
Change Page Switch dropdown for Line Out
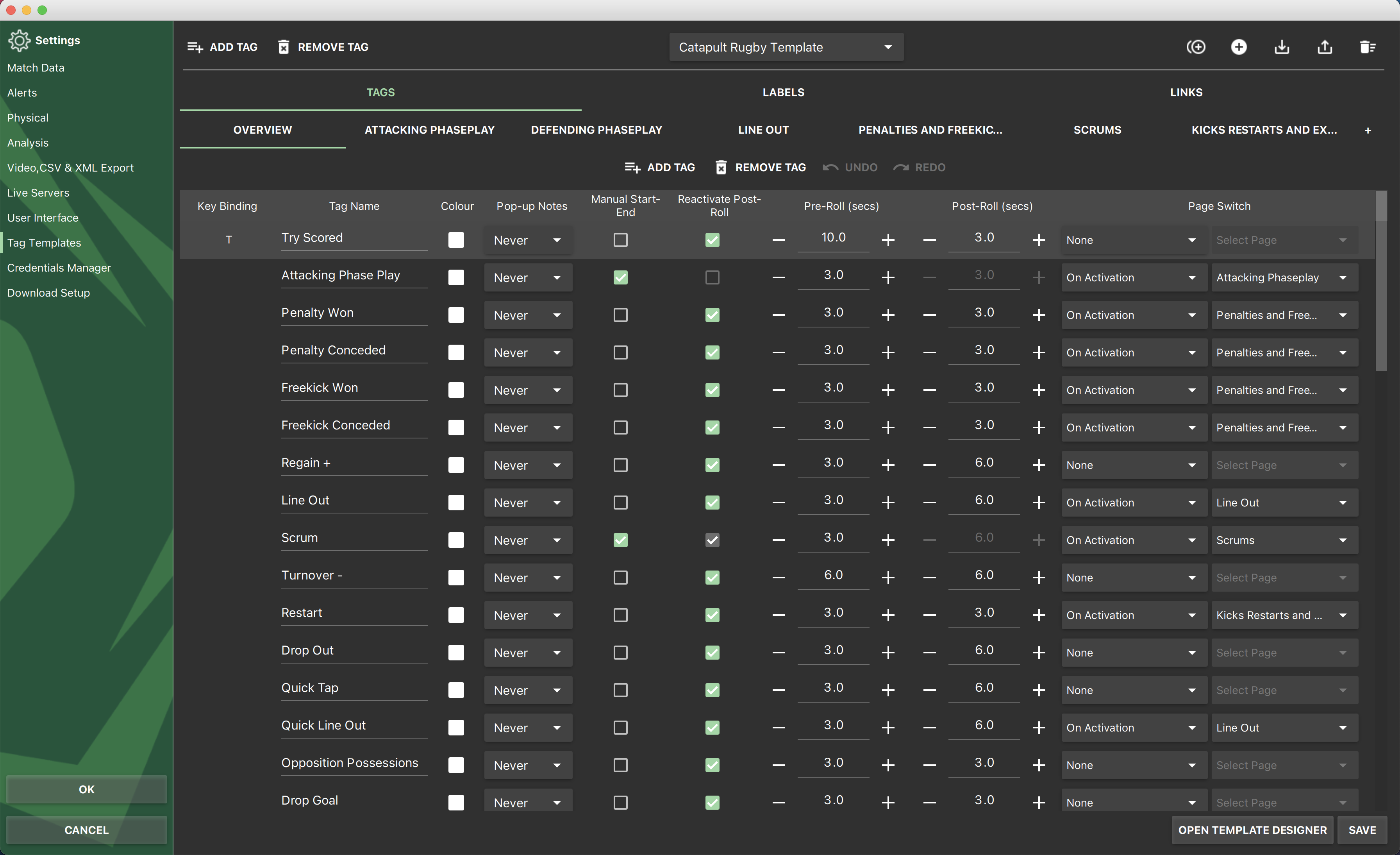click(1285, 502)
